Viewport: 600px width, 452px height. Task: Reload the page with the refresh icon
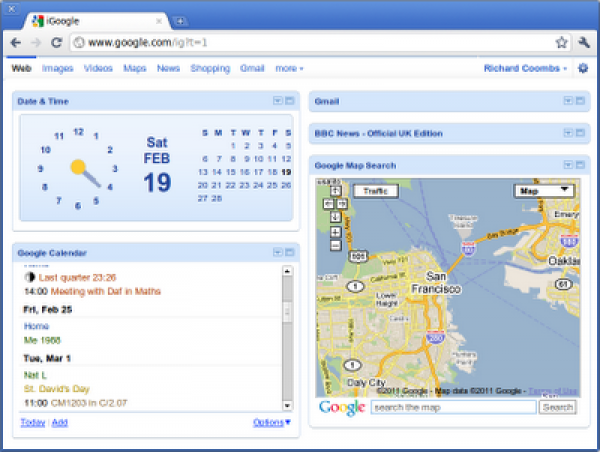click(57, 42)
